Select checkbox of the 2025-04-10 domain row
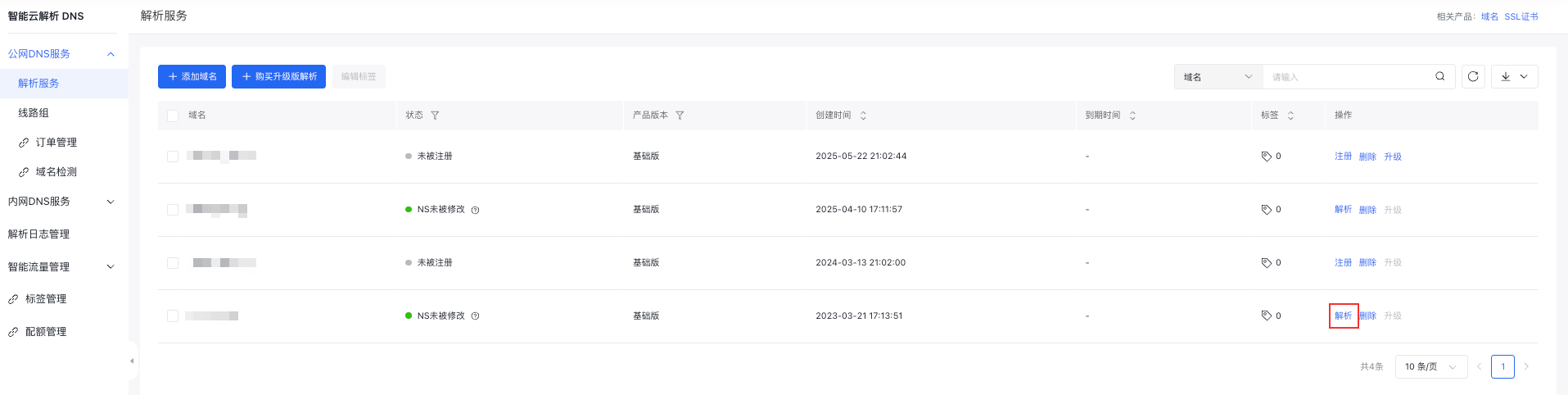 click(173, 210)
